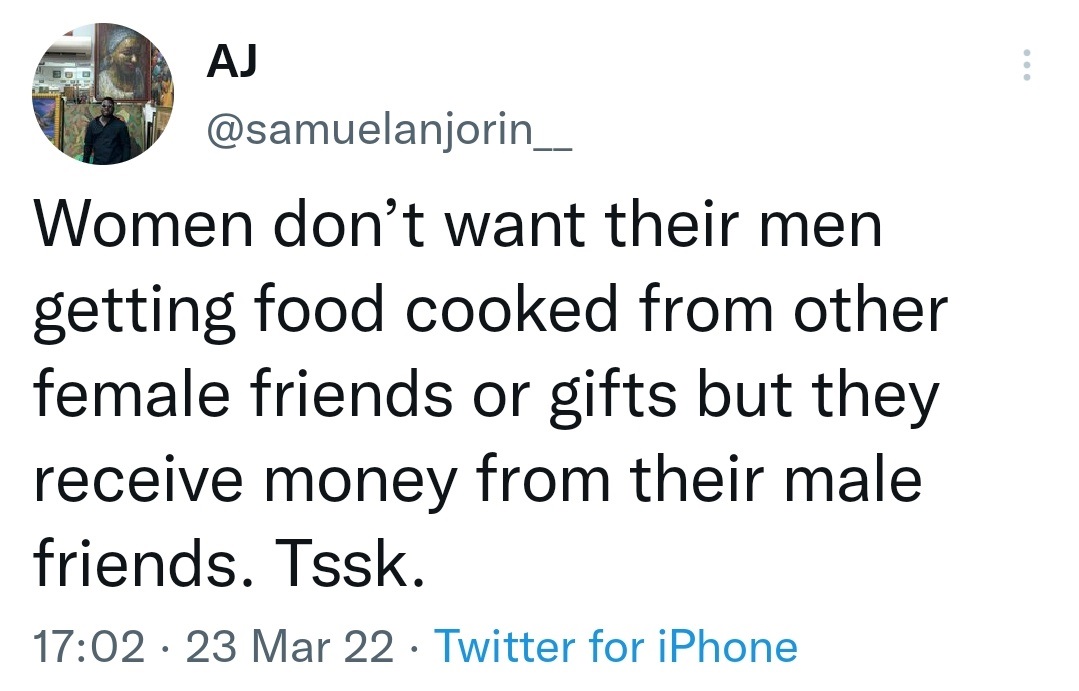Click the word iPhone in the source label
This screenshot has width=1079, height=691.
726,647
